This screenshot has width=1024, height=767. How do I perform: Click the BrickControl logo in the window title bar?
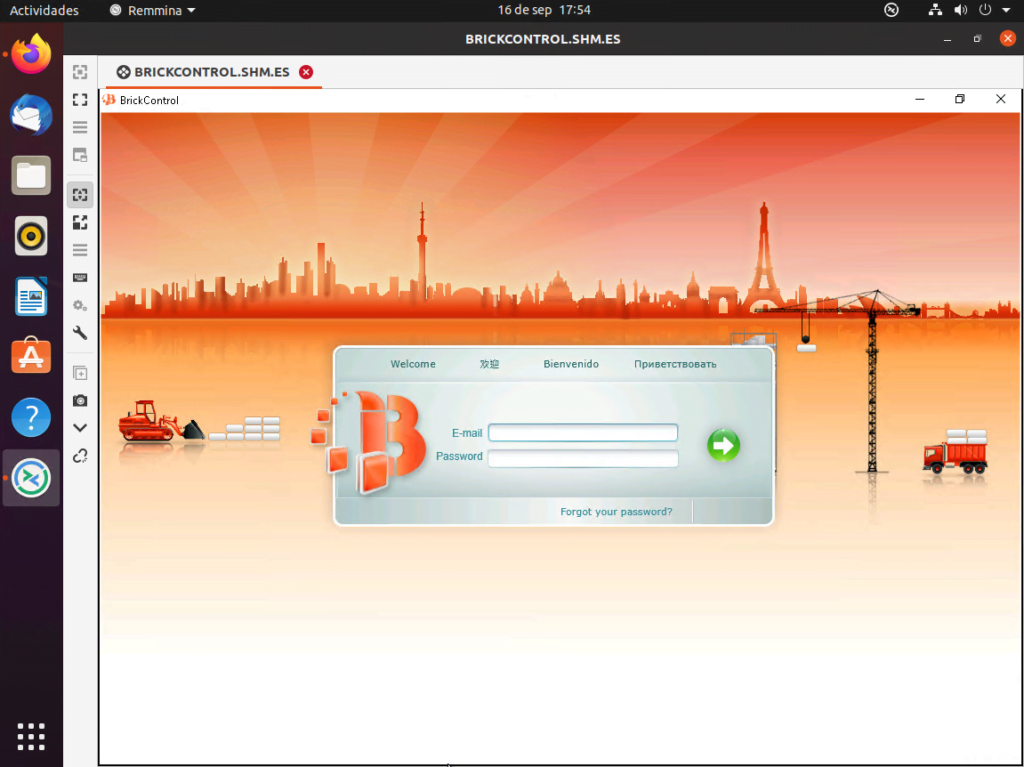click(x=109, y=100)
